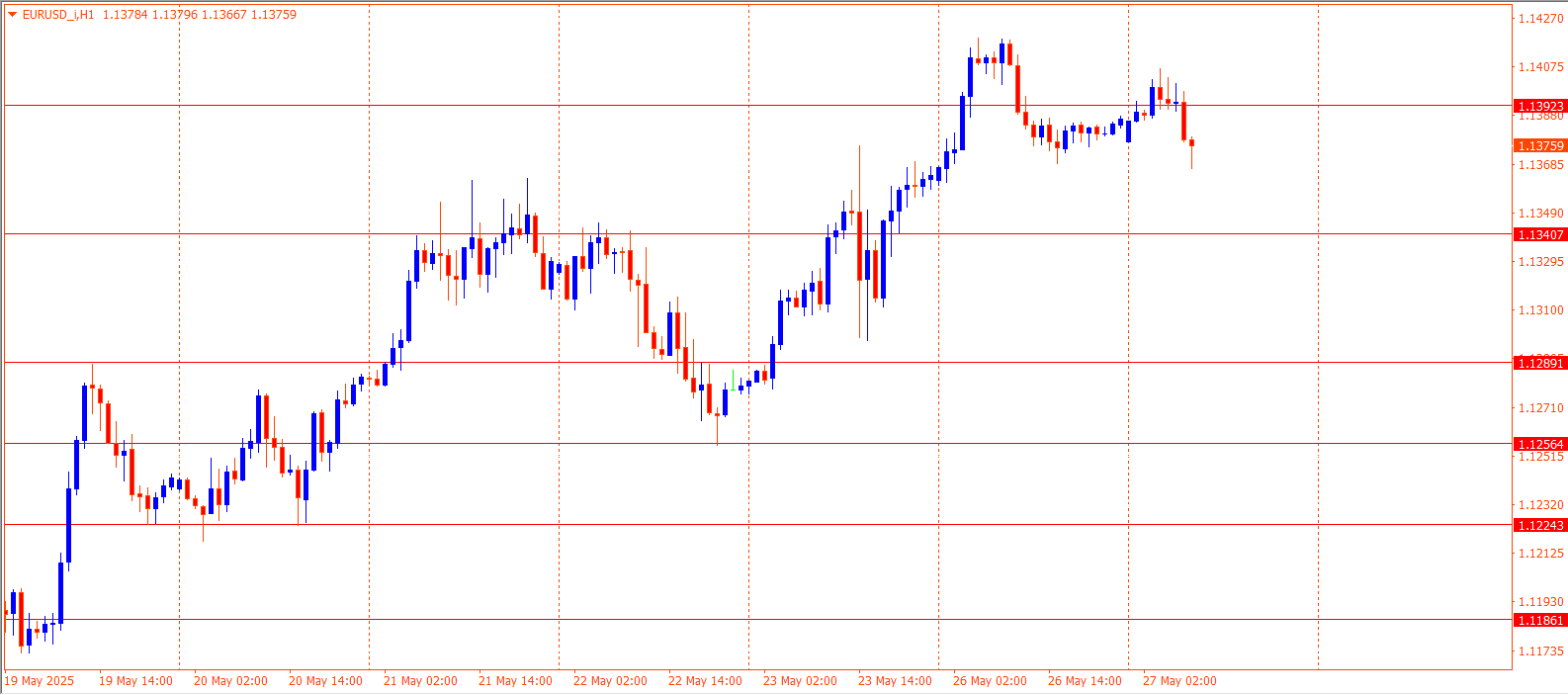Image resolution: width=1568 pixels, height=695 pixels.
Task: Click the 1.12710 price axis label
Action: pyautogui.click(x=1541, y=407)
